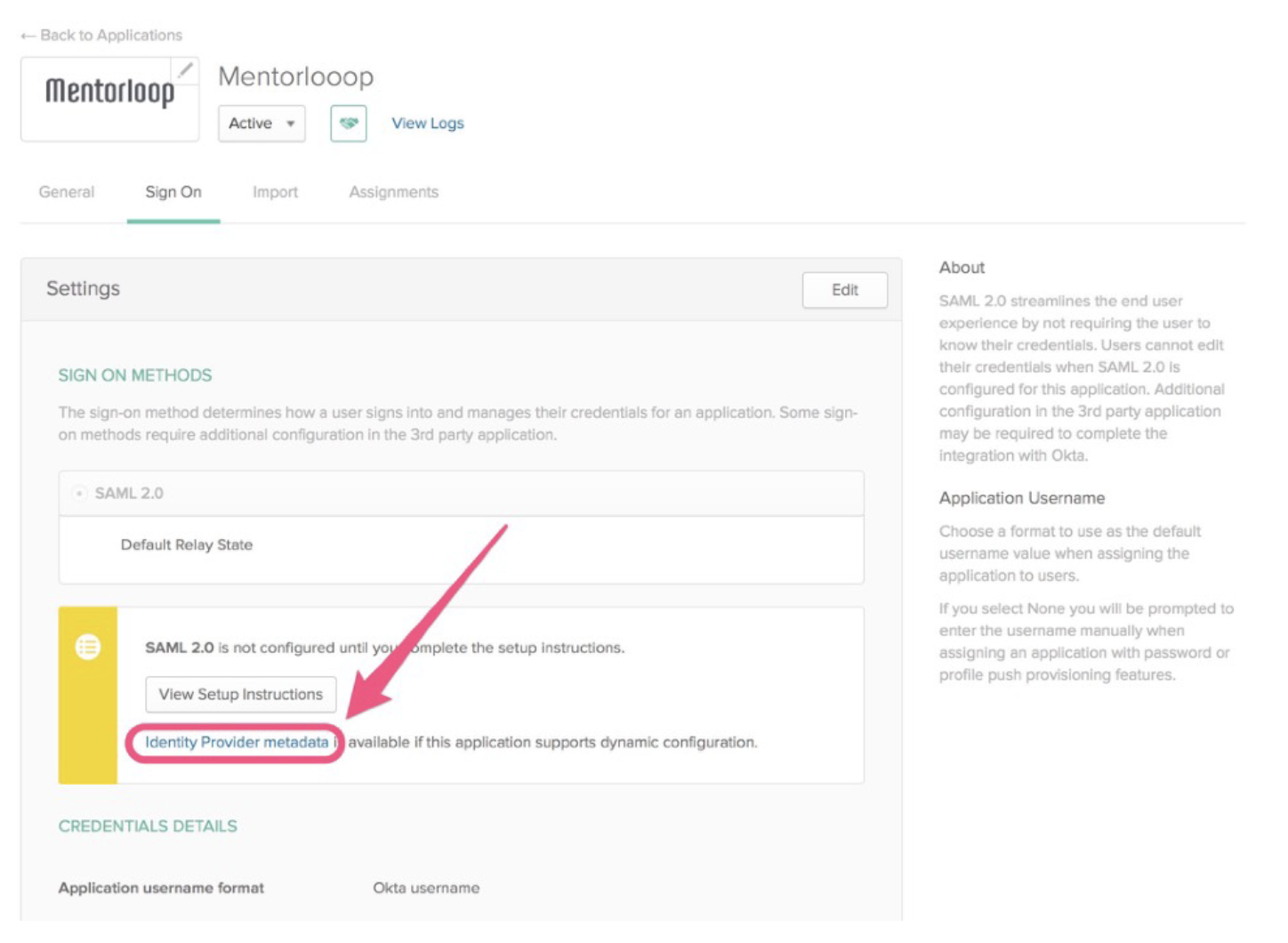Click the Settings panel title

[x=83, y=288]
